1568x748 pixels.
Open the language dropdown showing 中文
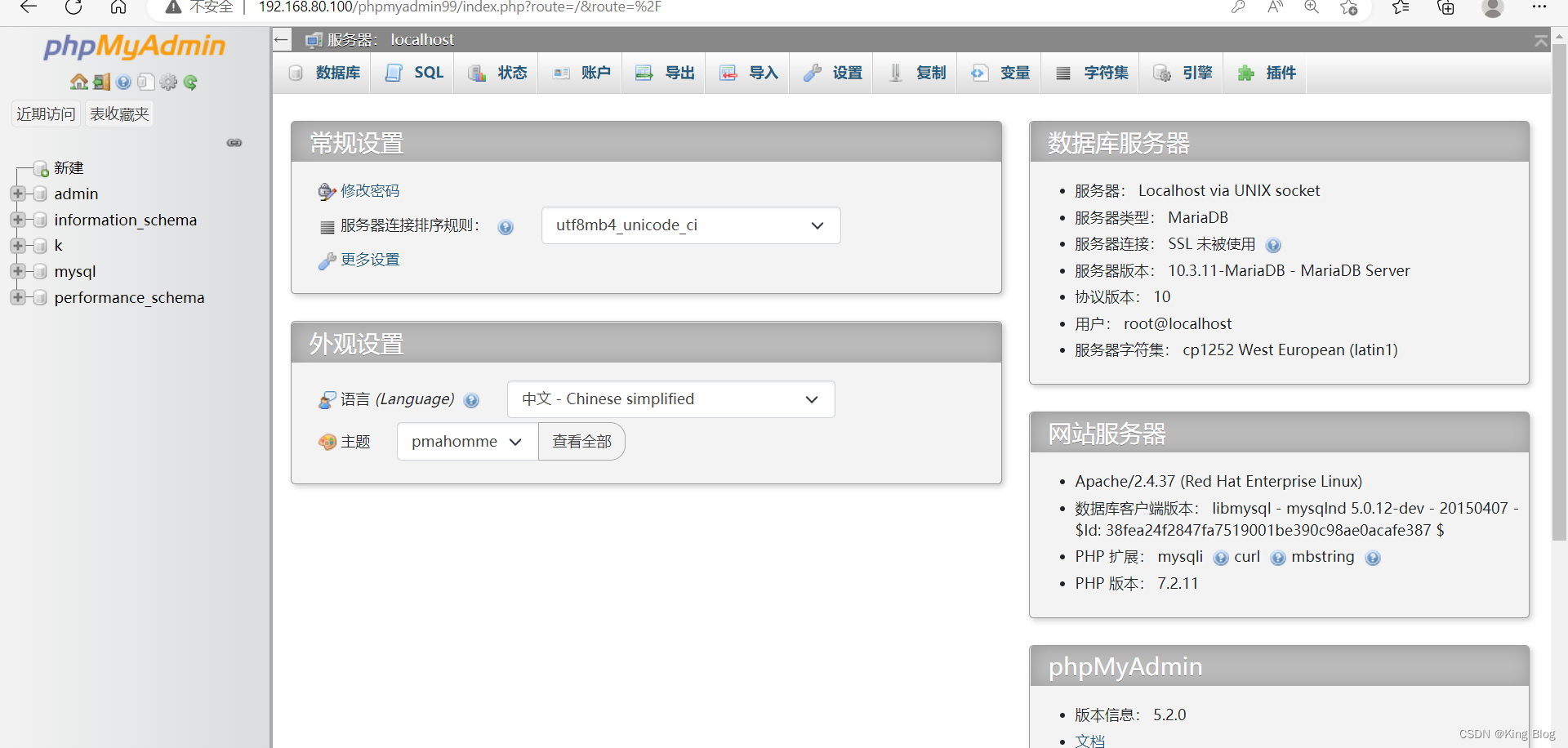coord(670,399)
